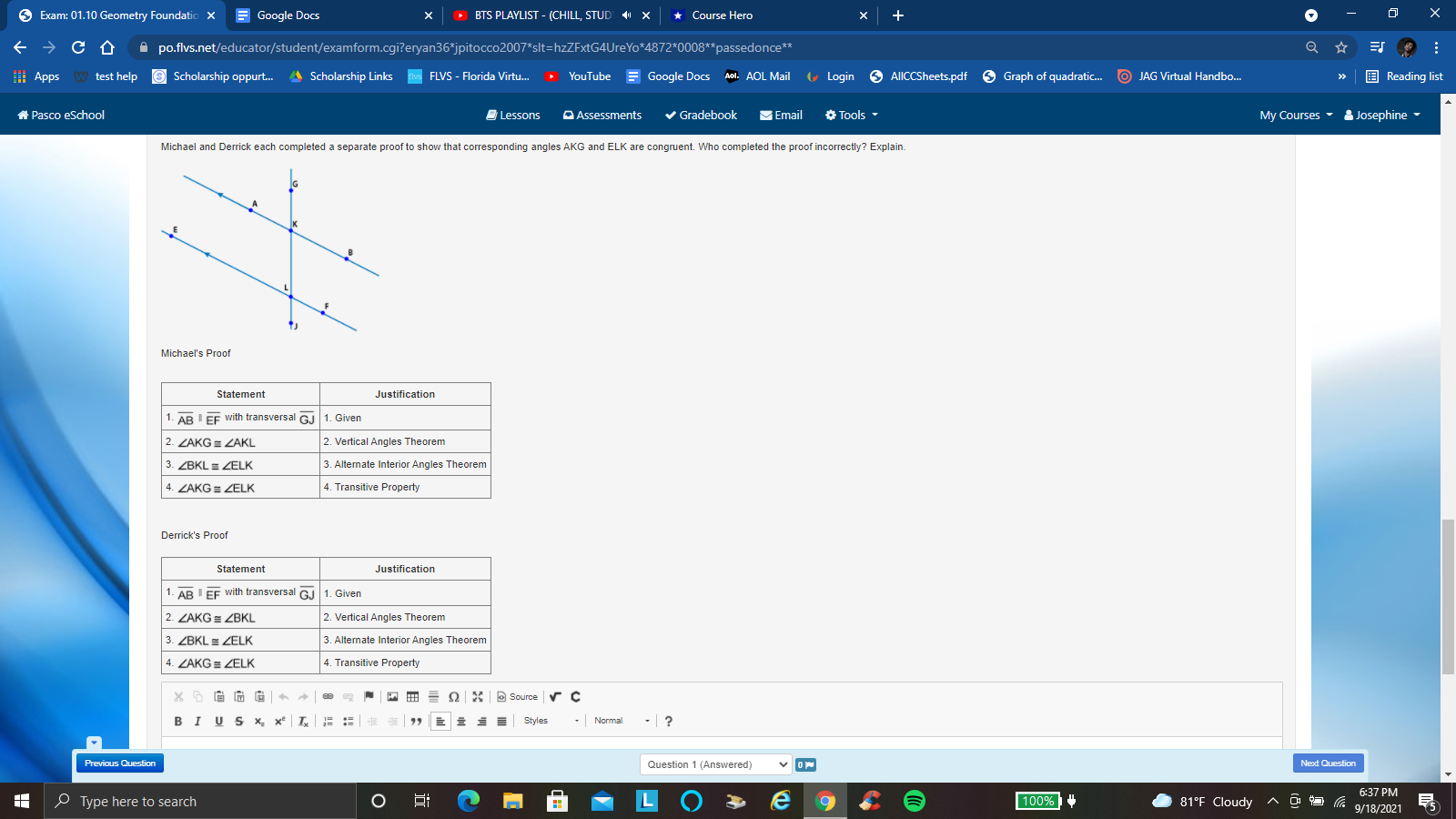This screenshot has width=1456, height=819.
Task: Insert a table into the answer editor
Action: point(412,696)
